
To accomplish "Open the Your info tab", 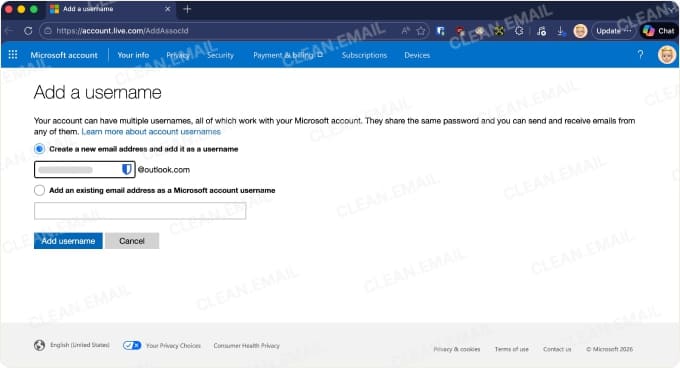I will pyautogui.click(x=133, y=55).
